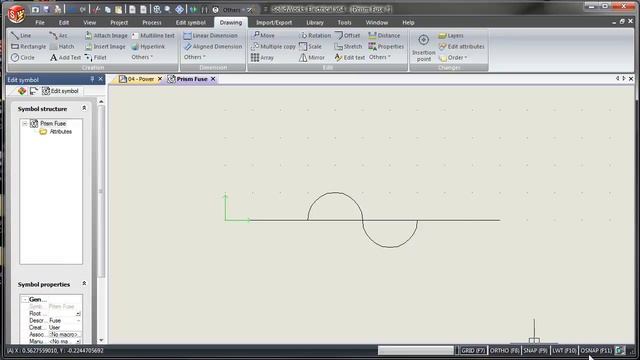The height and width of the screenshot is (360, 640).
Task: Choose the Hatch tool
Action: pos(62,47)
